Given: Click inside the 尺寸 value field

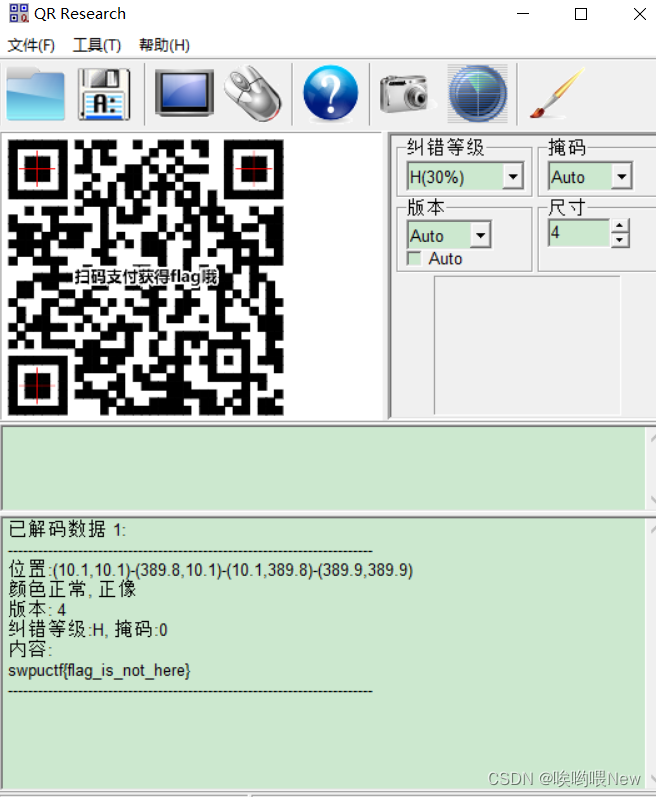Looking at the screenshot, I should (x=579, y=233).
